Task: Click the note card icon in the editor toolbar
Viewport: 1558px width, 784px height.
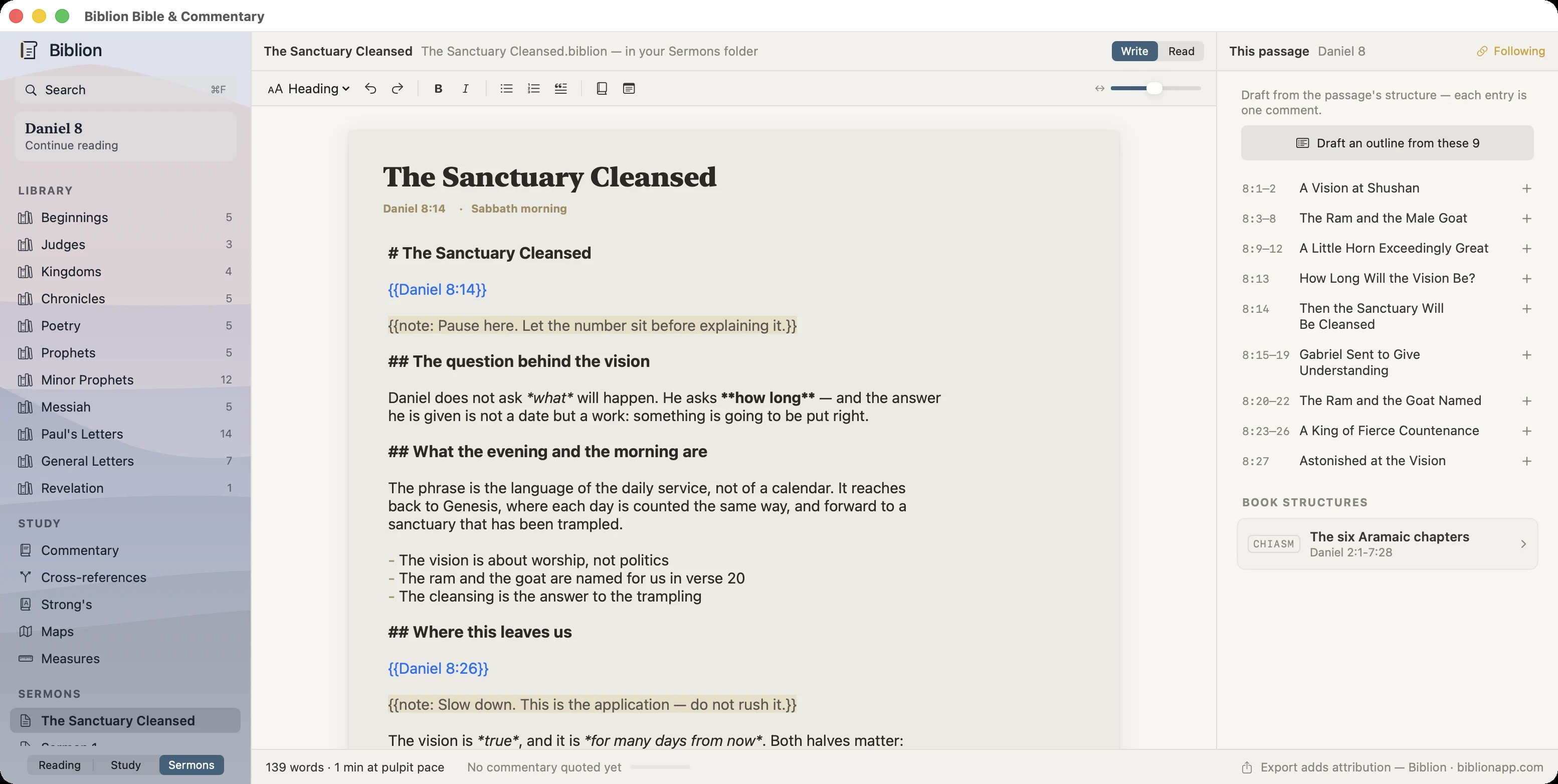Action: [x=629, y=89]
